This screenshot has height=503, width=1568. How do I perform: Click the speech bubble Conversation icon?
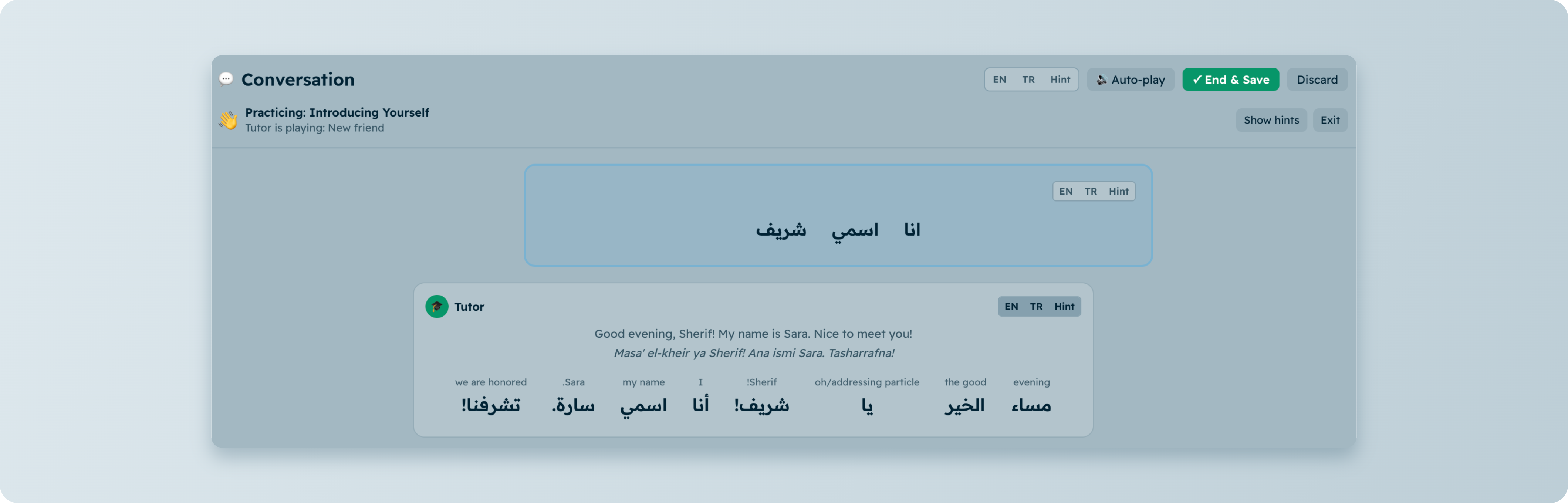pyautogui.click(x=226, y=79)
